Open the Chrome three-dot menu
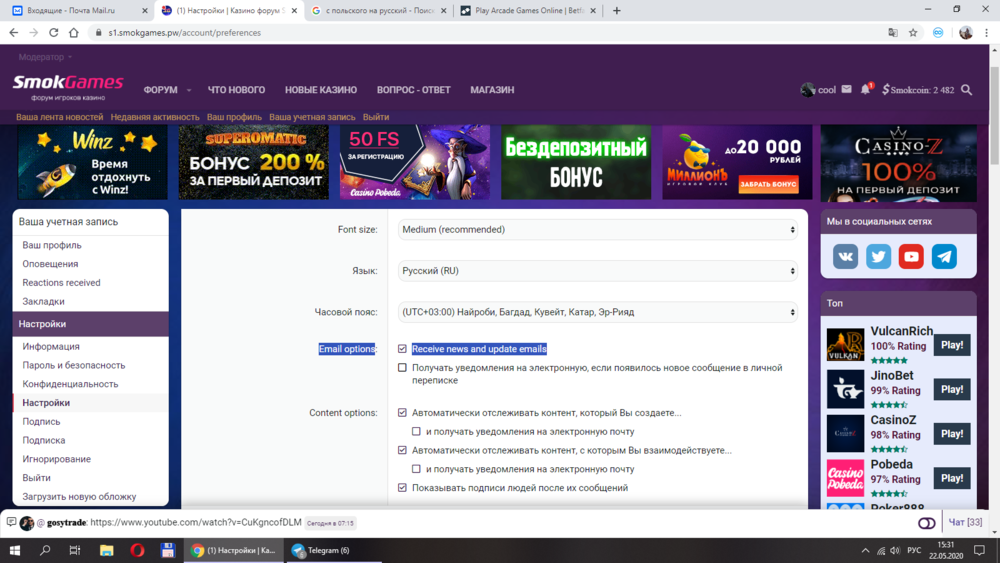This screenshot has height=563, width=1000. coord(987,33)
